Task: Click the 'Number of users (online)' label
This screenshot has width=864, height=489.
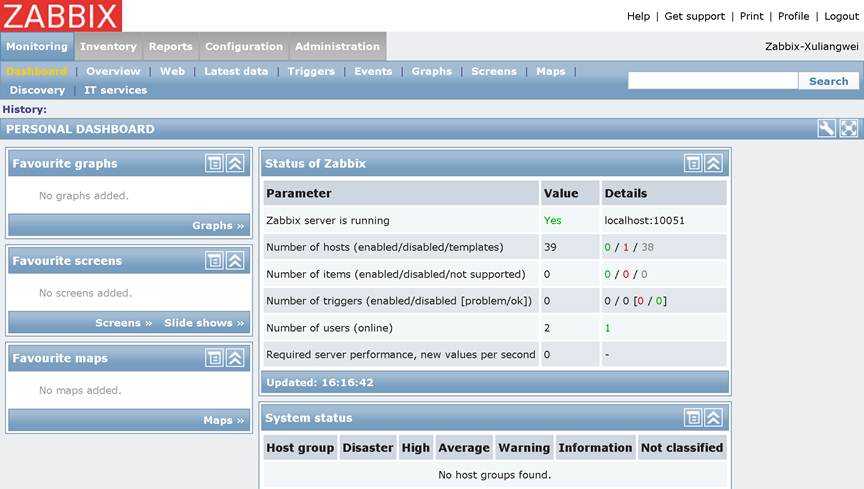Action: click(329, 327)
